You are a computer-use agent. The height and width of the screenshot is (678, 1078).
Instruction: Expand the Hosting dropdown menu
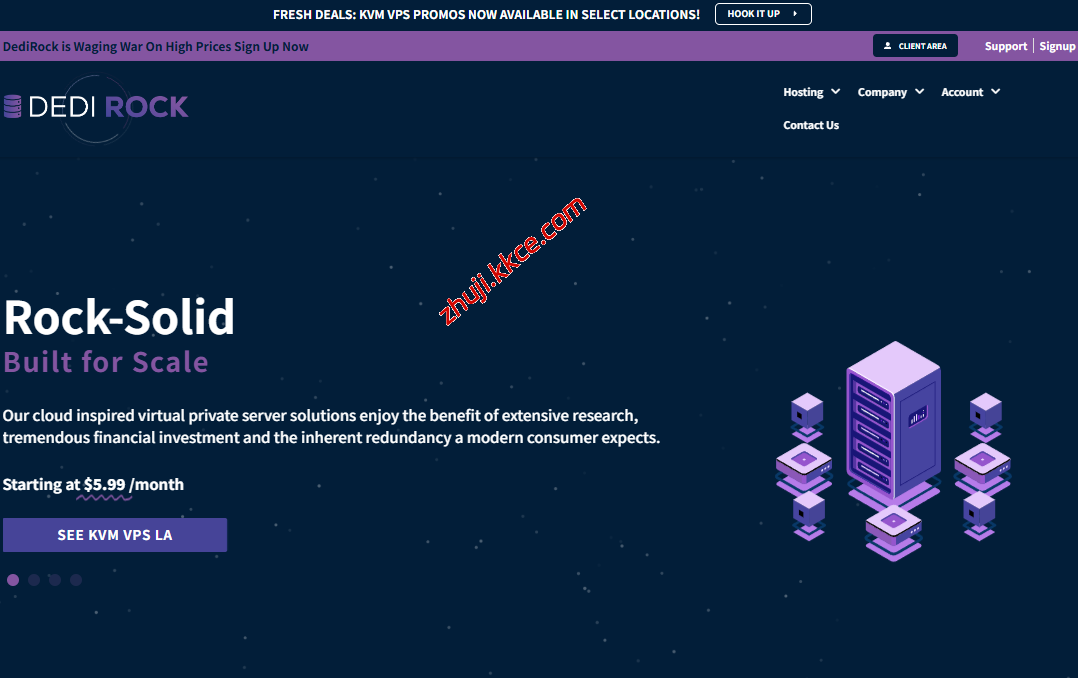(811, 92)
